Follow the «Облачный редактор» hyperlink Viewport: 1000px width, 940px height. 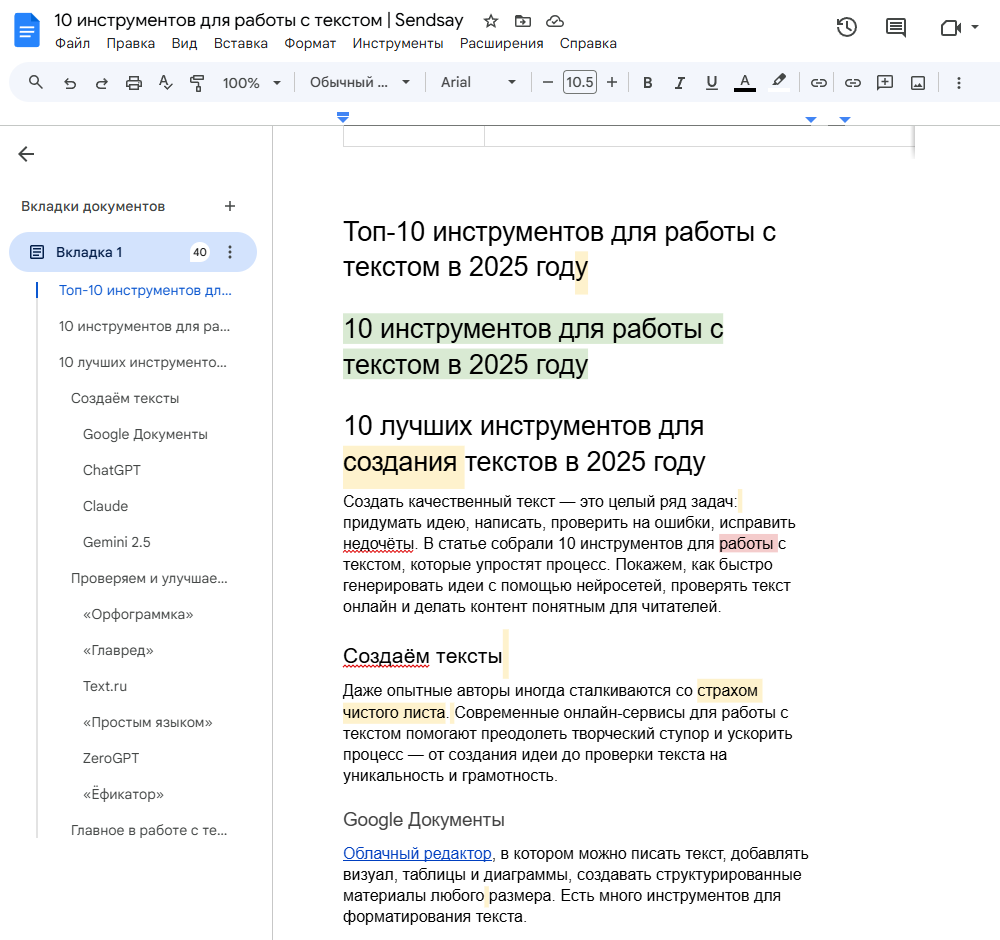coord(417,853)
